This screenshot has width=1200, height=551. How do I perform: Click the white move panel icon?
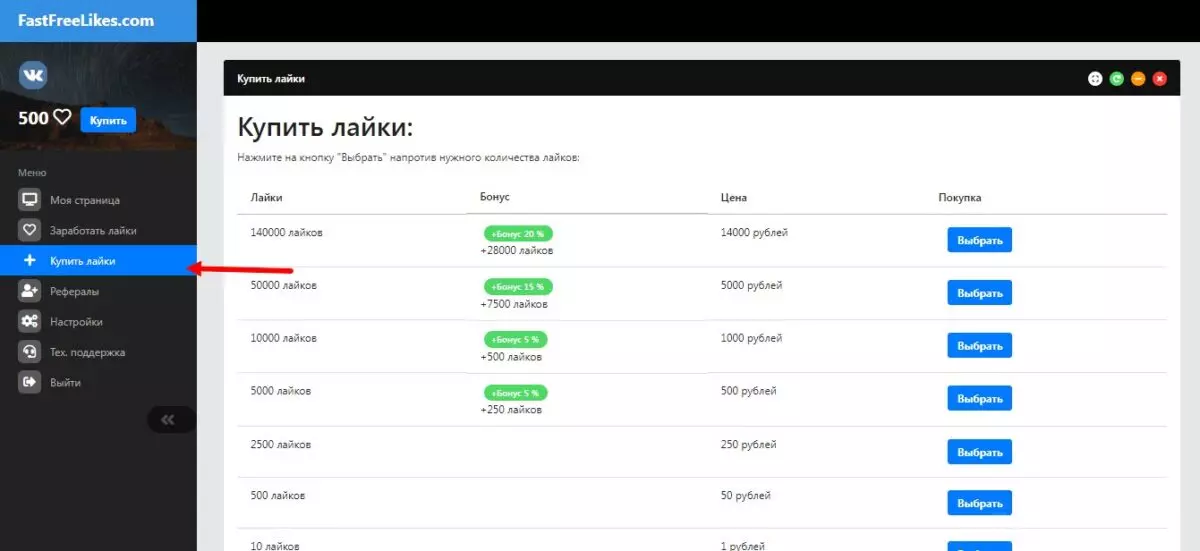(x=1095, y=78)
